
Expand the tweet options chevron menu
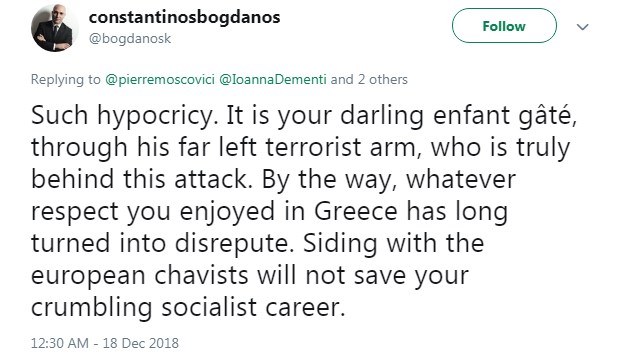[x=583, y=27]
